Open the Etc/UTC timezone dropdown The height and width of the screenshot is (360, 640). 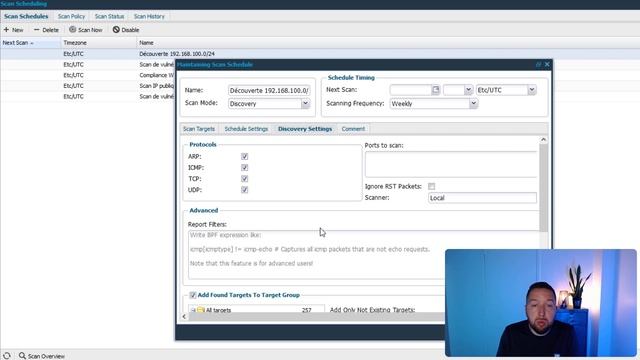(x=531, y=90)
